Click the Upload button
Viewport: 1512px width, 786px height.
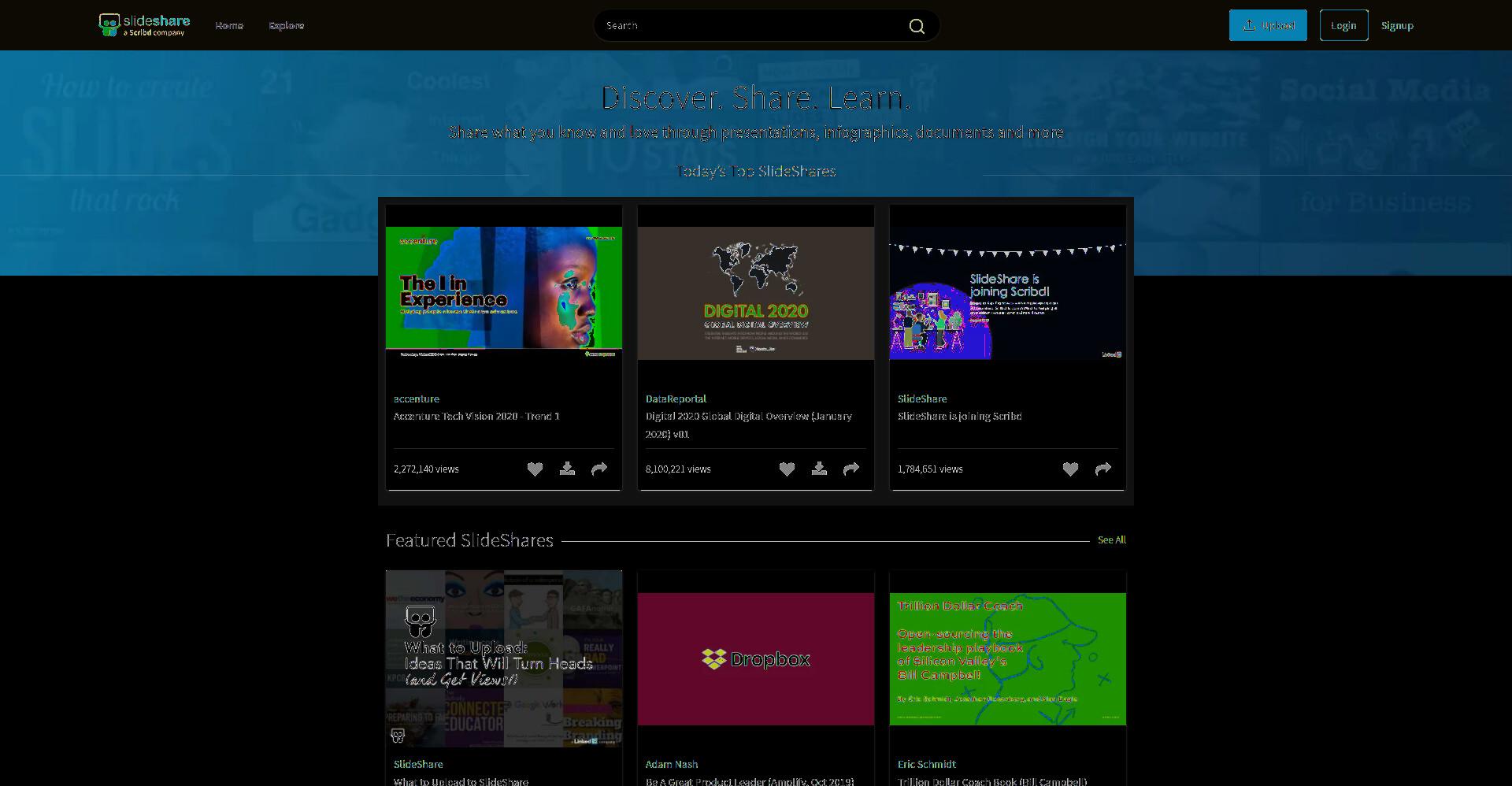tap(1268, 25)
